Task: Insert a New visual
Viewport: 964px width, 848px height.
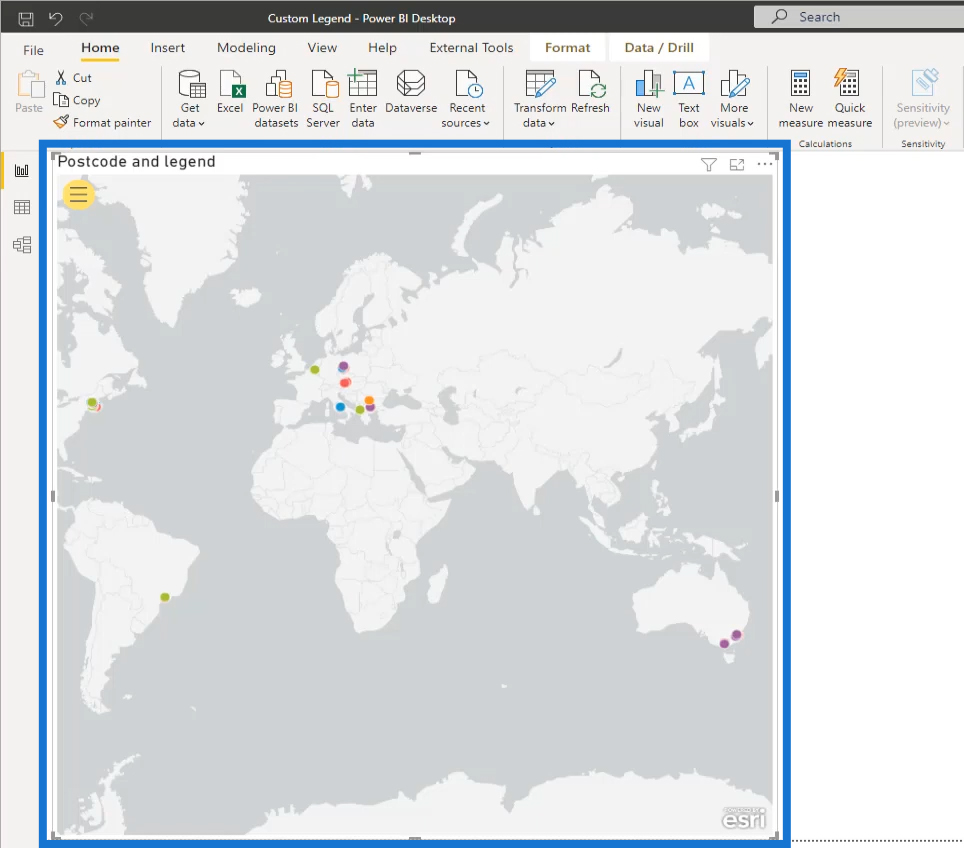Action: click(x=649, y=99)
